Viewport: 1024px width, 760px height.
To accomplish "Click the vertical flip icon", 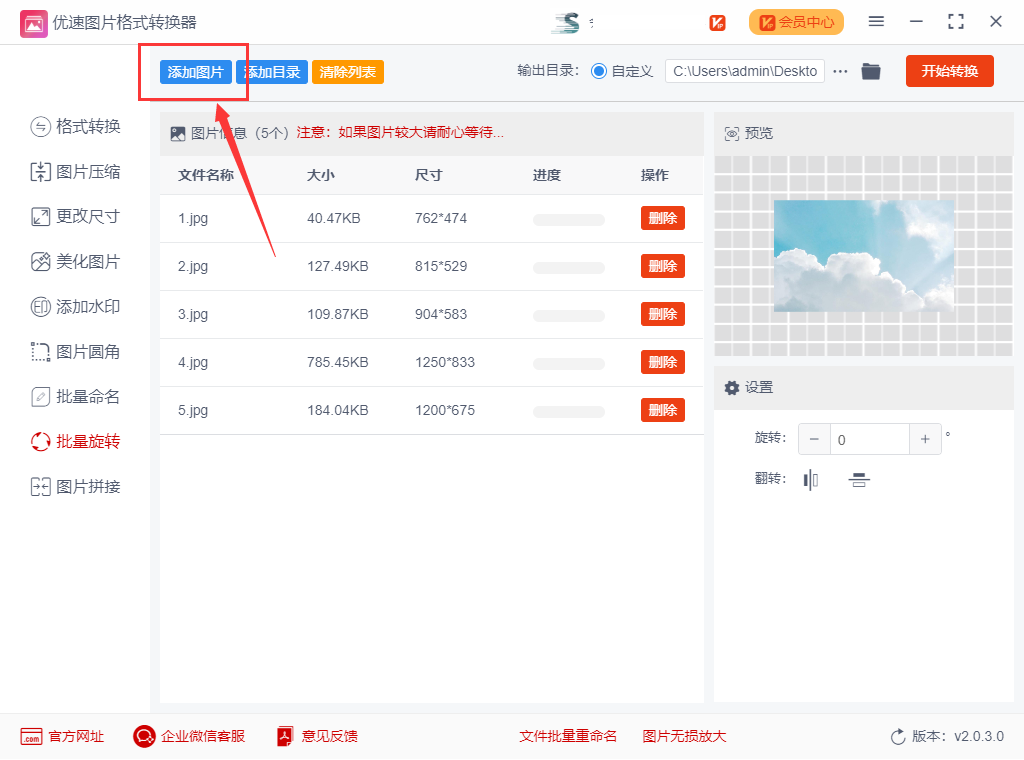I will 858,480.
